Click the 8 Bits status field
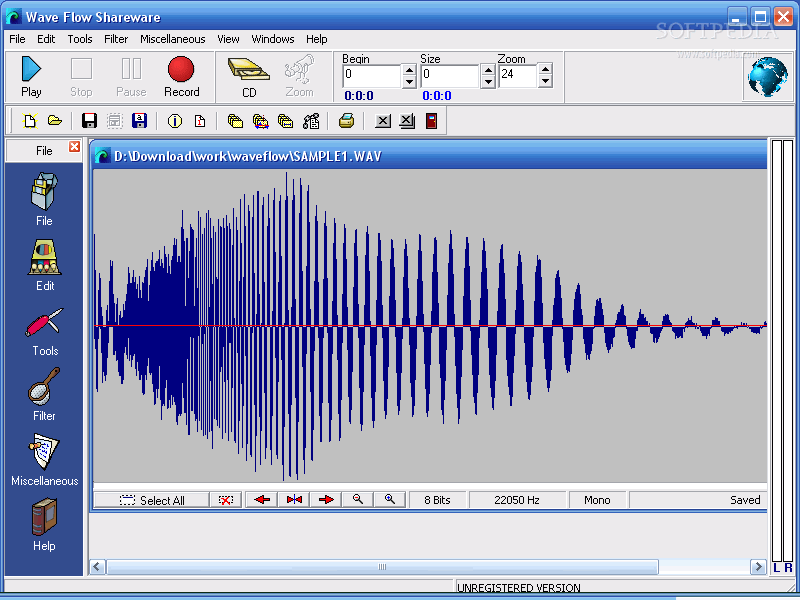 coord(438,500)
